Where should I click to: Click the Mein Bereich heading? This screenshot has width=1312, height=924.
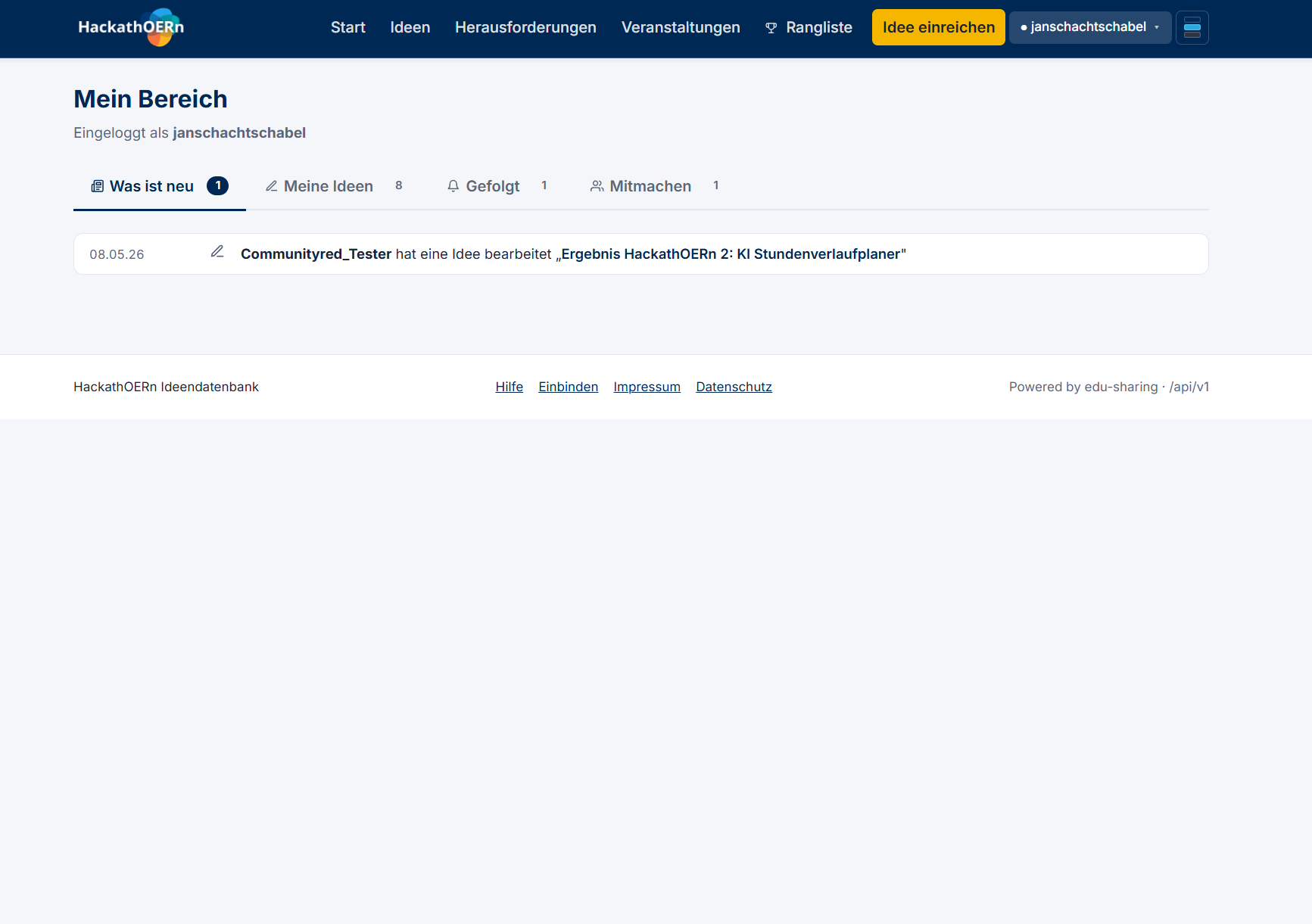(151, 99)
